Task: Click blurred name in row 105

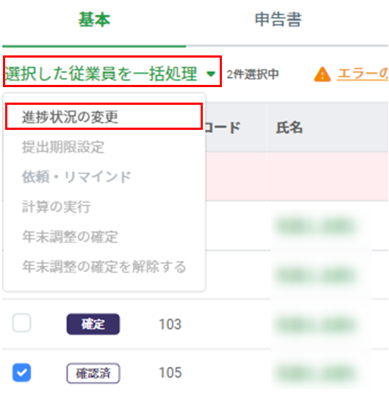Action: coord(316,373)
